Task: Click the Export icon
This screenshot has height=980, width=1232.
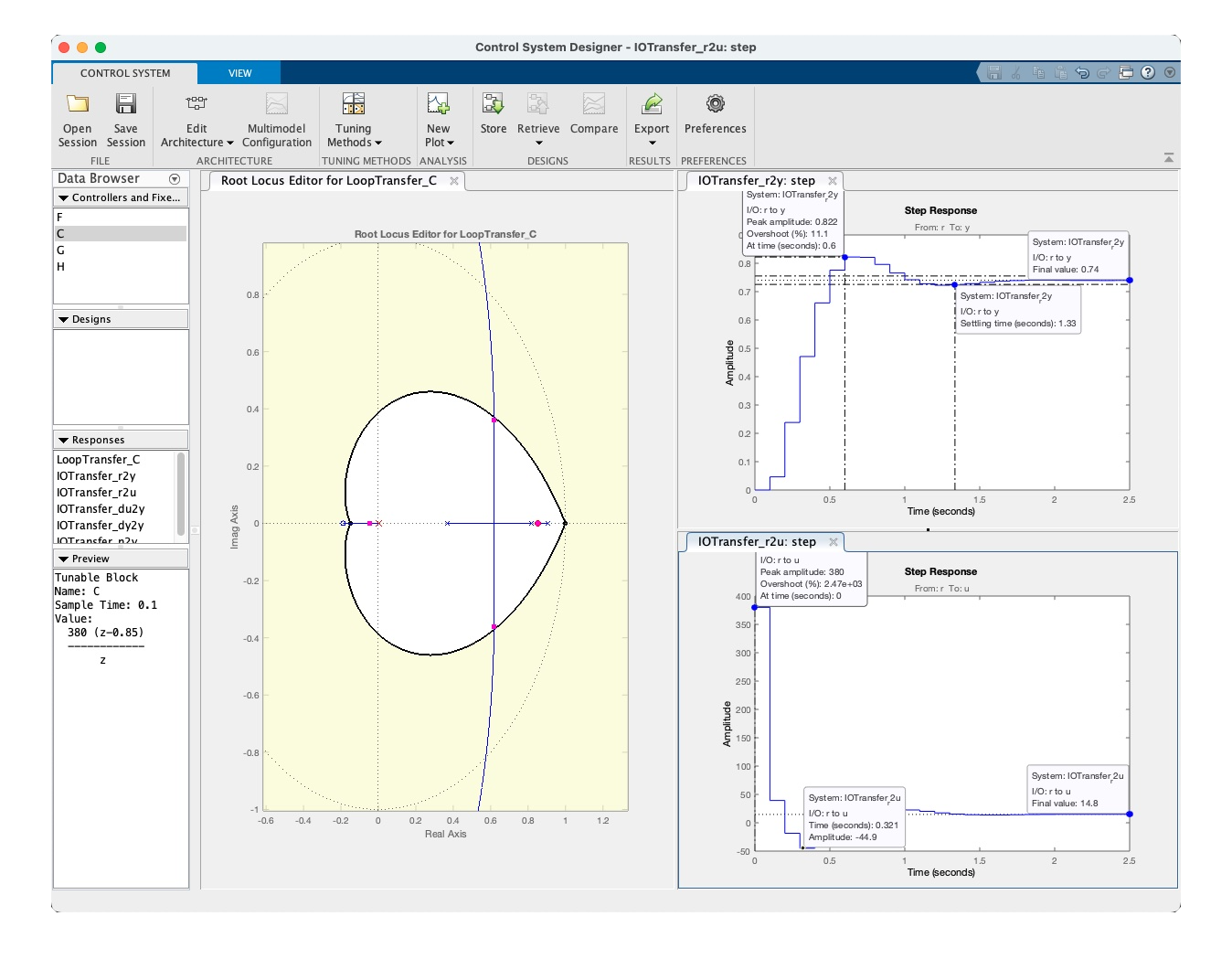Action: tap(653, 103)
